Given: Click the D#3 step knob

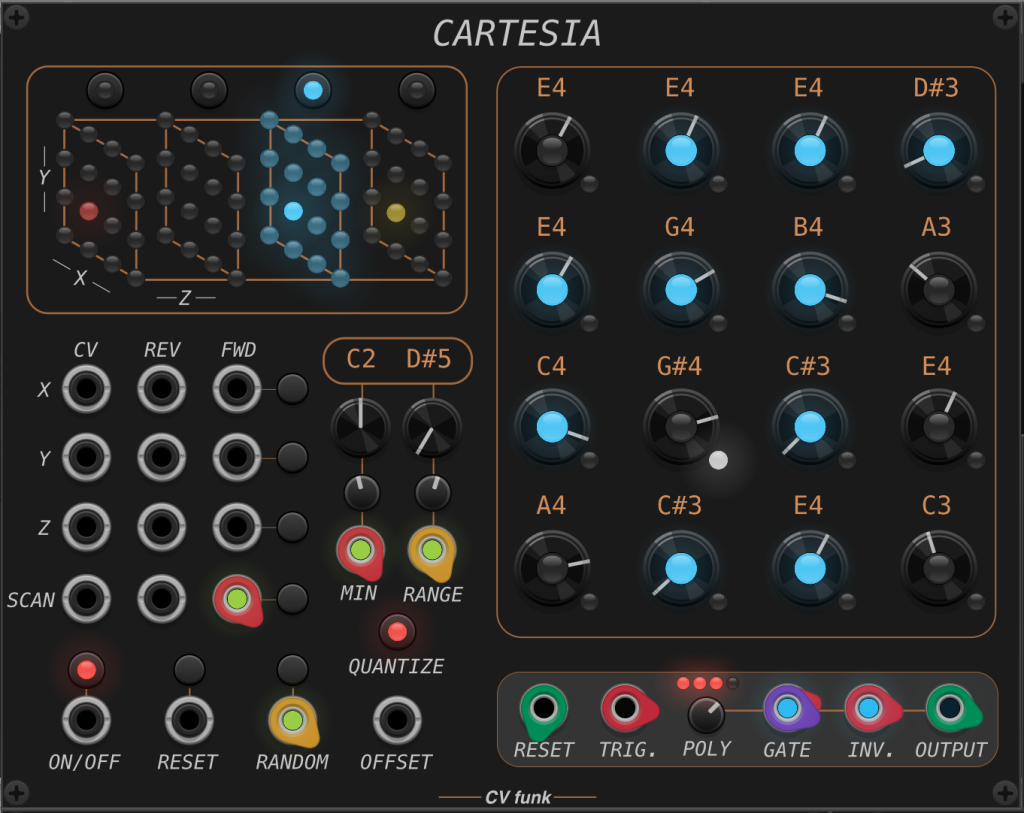Looking at the screenshot, I should (938, 151).
